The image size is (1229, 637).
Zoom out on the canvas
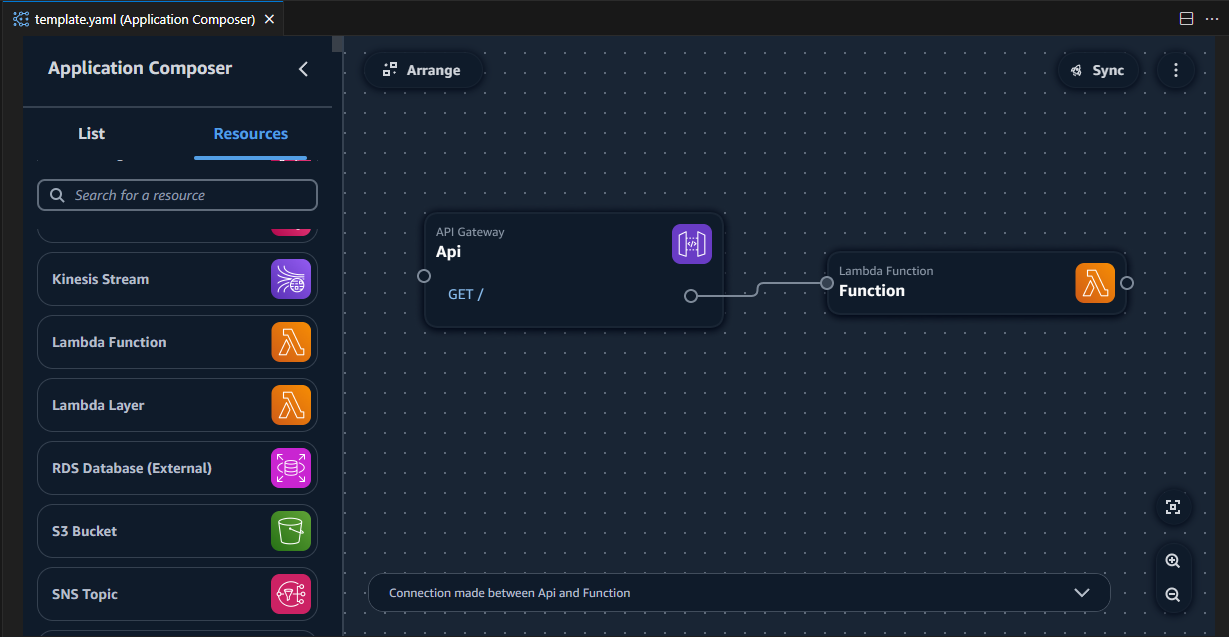[1173, 595]
